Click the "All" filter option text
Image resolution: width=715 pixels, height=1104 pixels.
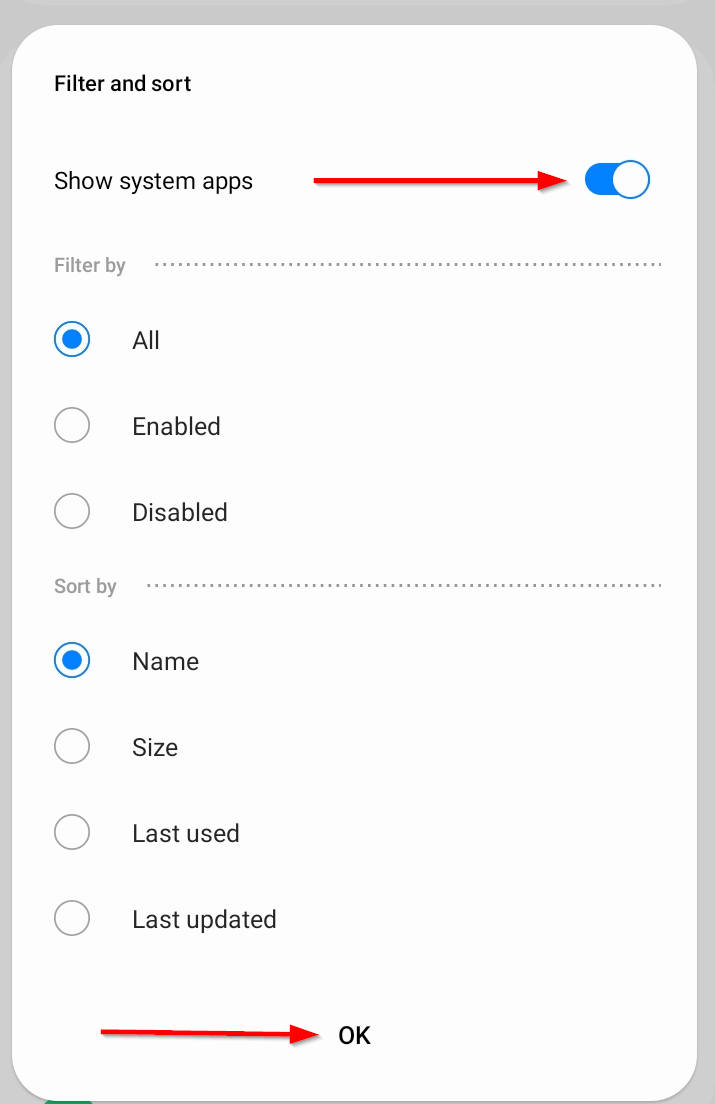click(x=146, y=341)
